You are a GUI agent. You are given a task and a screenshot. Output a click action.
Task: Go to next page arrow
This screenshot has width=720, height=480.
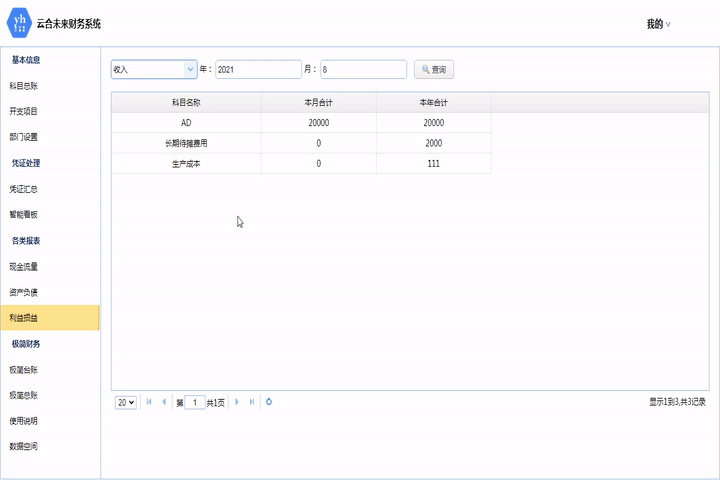coord(237,402)
